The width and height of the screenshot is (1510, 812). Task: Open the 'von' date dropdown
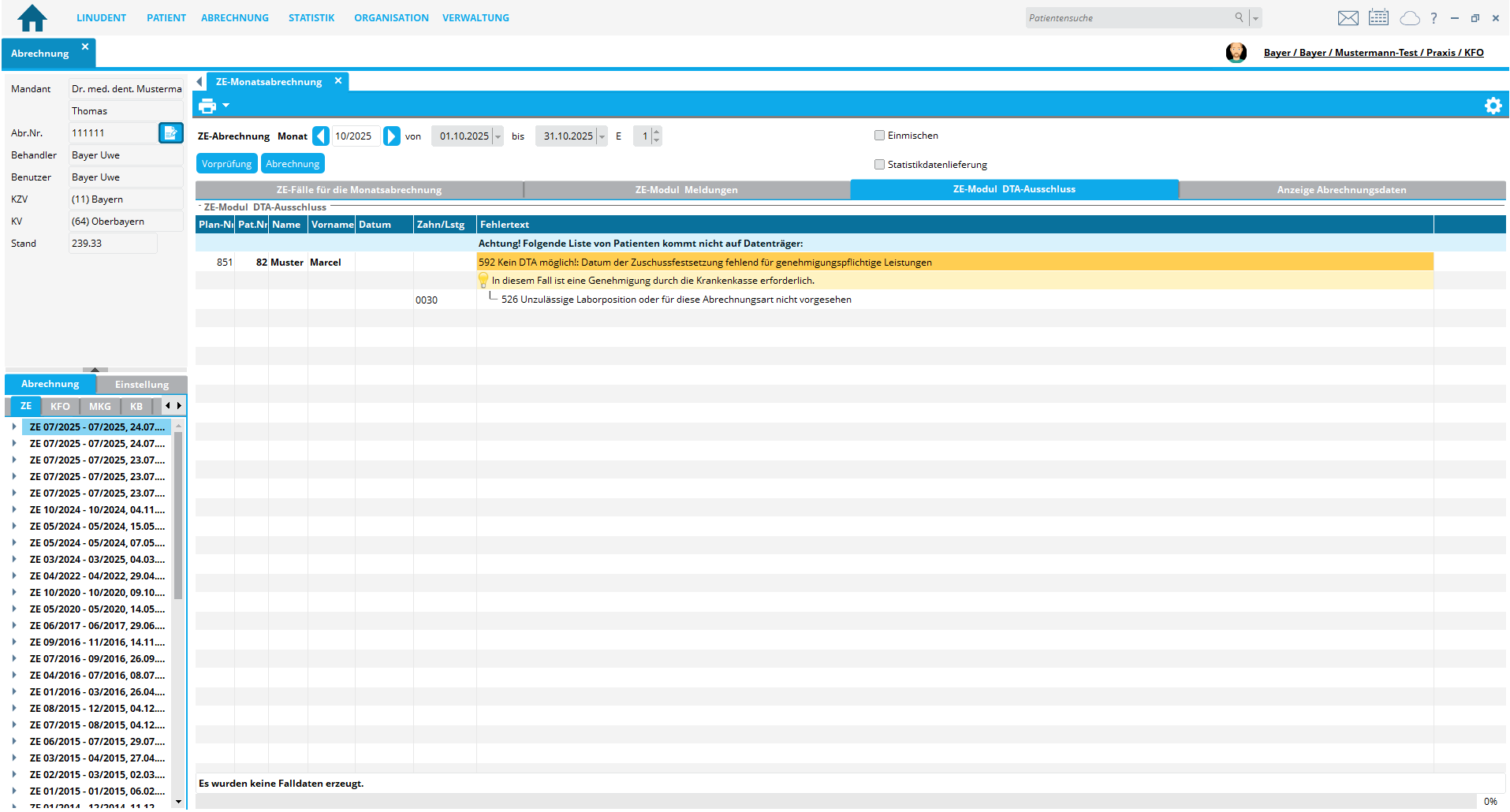coord(498,136)
